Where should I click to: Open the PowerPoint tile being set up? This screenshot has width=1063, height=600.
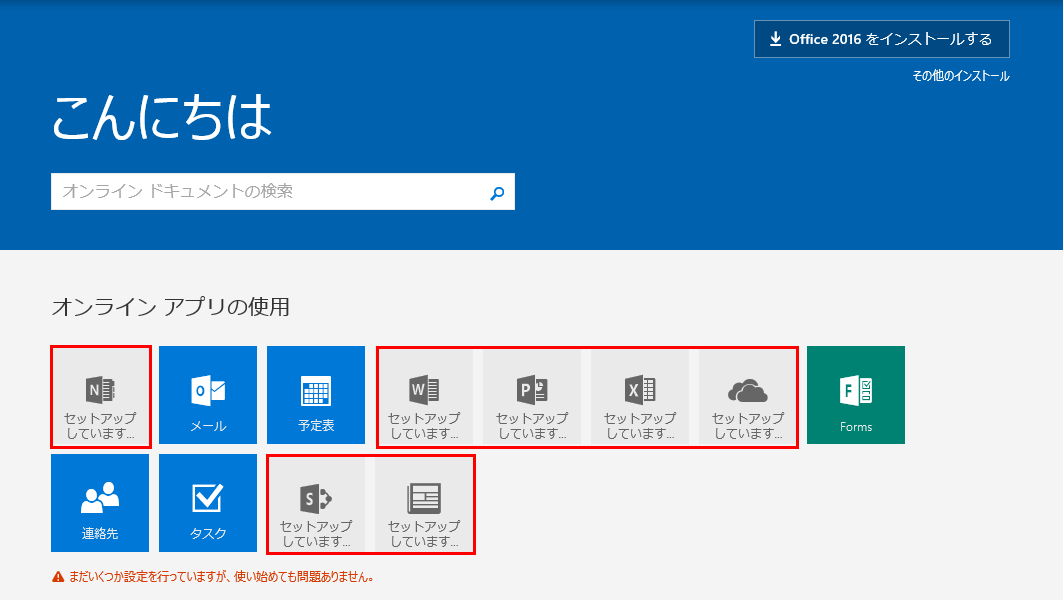pos(532,397)
